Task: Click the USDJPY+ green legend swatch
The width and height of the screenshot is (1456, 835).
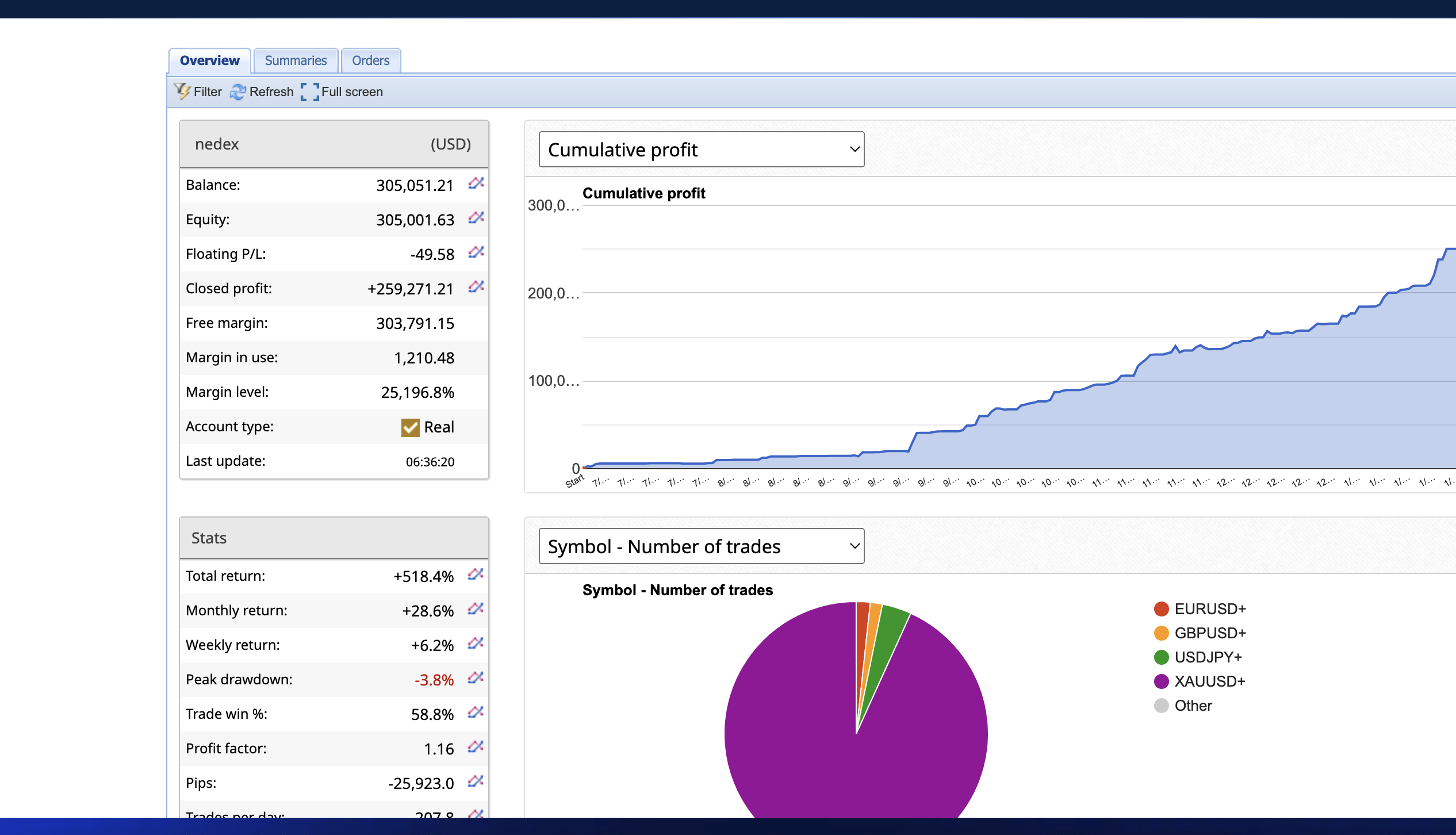Action: pyautogui.click(x=1161, y=657)
